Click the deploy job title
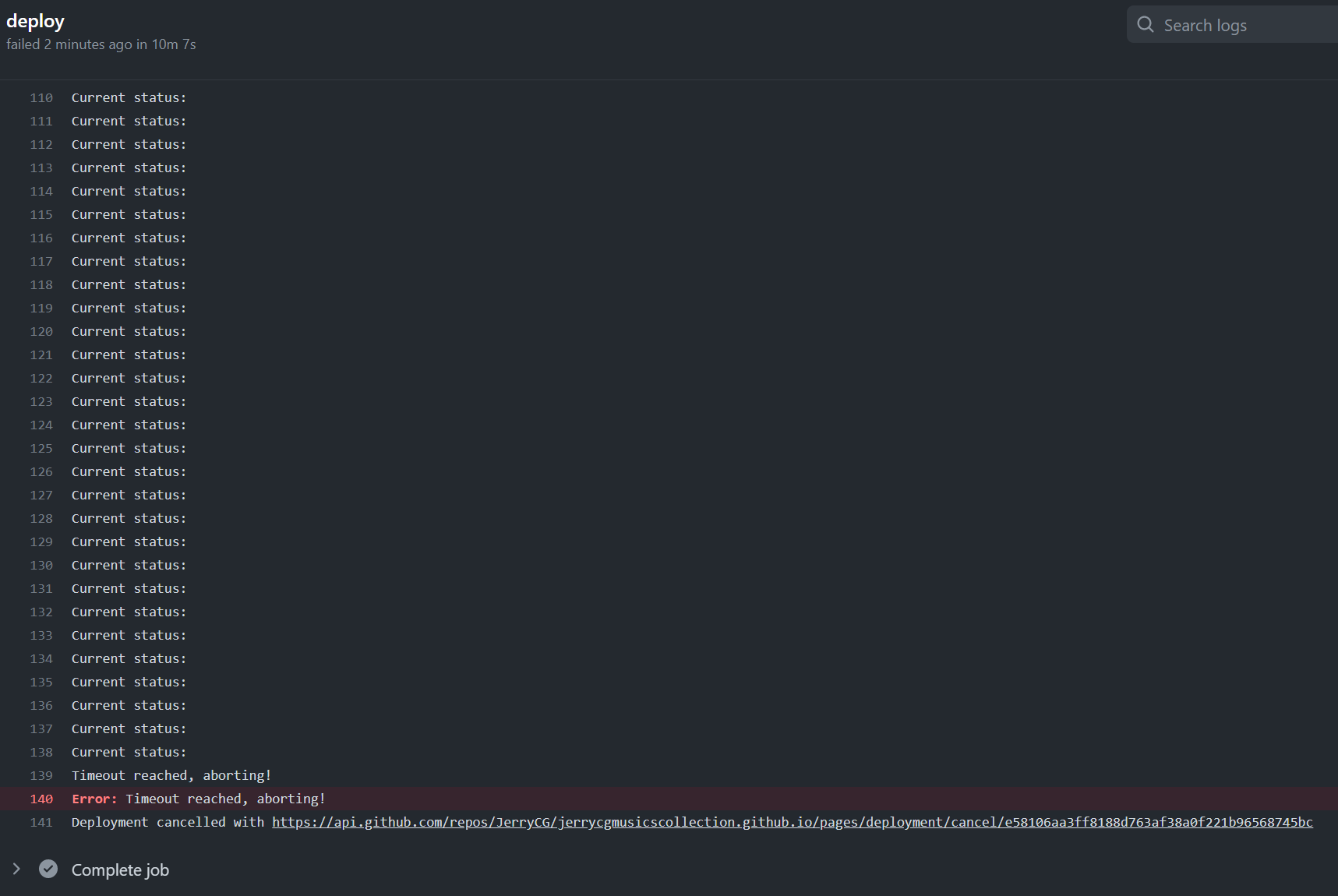The image size is (1338, 896). [x=35, y=21]
